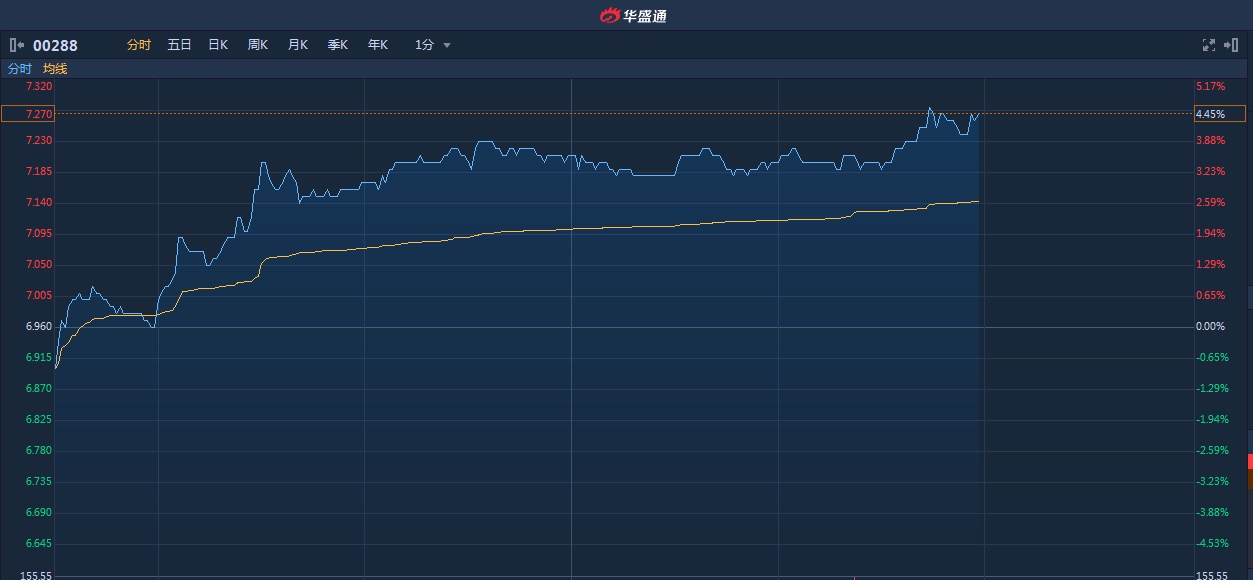Screen dimensions: 1253x580
Task: Click the 5.17% top axis label
Action: tap(1210, 87)
